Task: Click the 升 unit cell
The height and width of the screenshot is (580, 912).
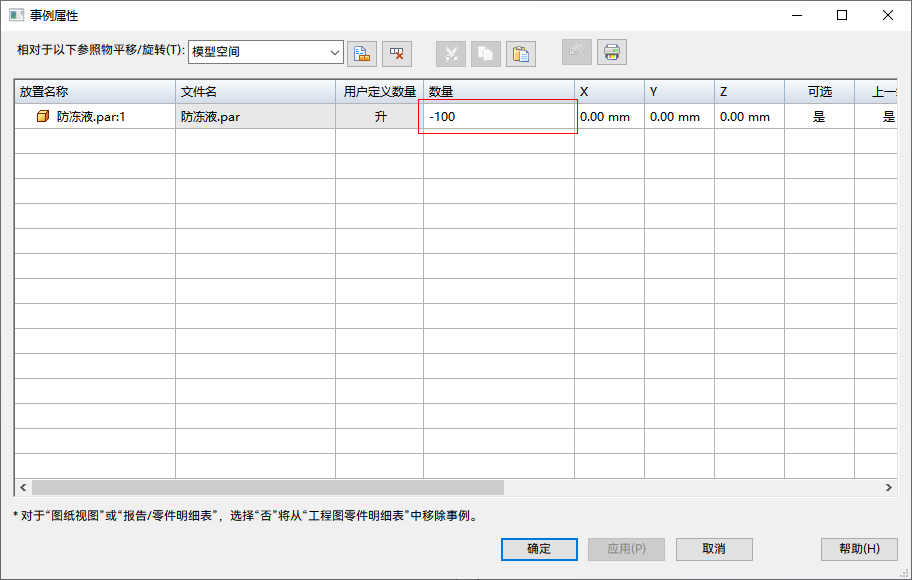Action: tap(380, 116)
